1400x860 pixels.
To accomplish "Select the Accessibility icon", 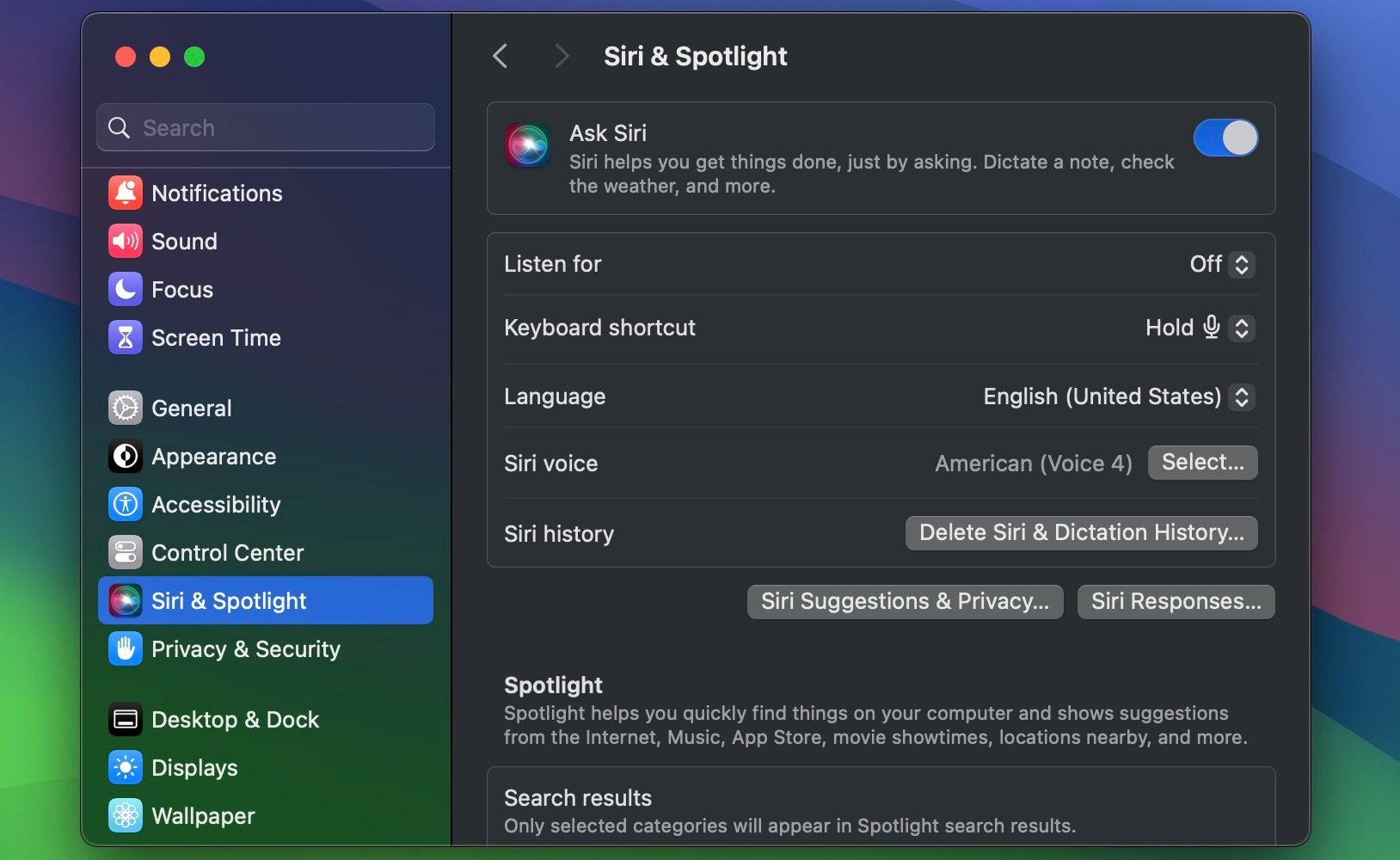I will (x=126, y=504).
